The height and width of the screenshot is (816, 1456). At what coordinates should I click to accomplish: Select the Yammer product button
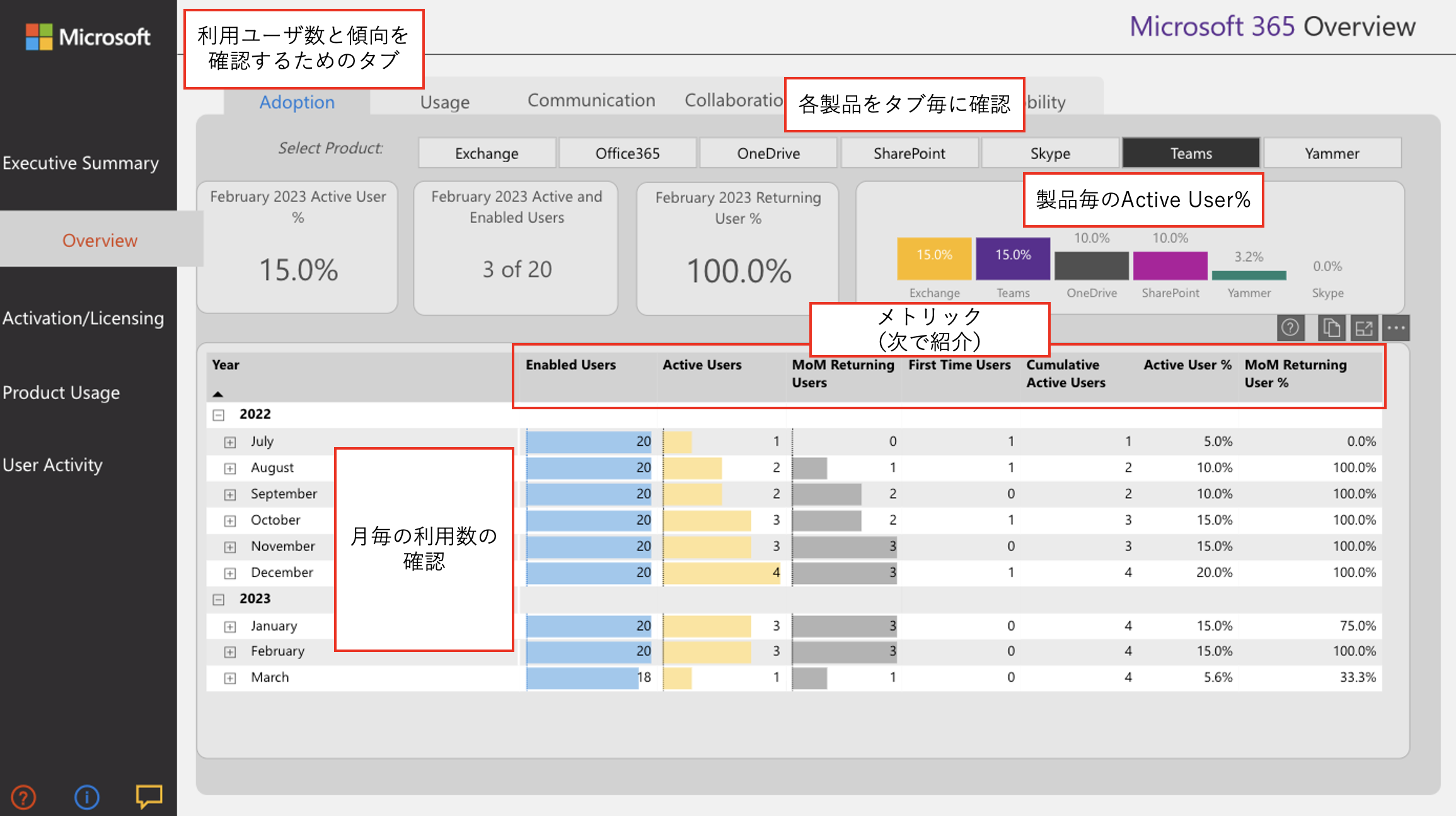1332,153
